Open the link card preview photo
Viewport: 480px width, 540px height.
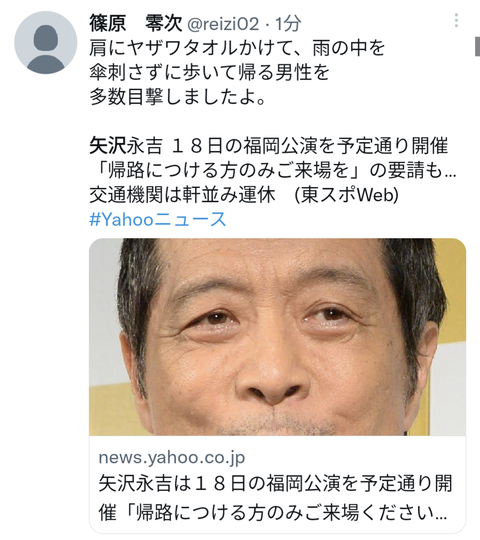pos(278,337)
